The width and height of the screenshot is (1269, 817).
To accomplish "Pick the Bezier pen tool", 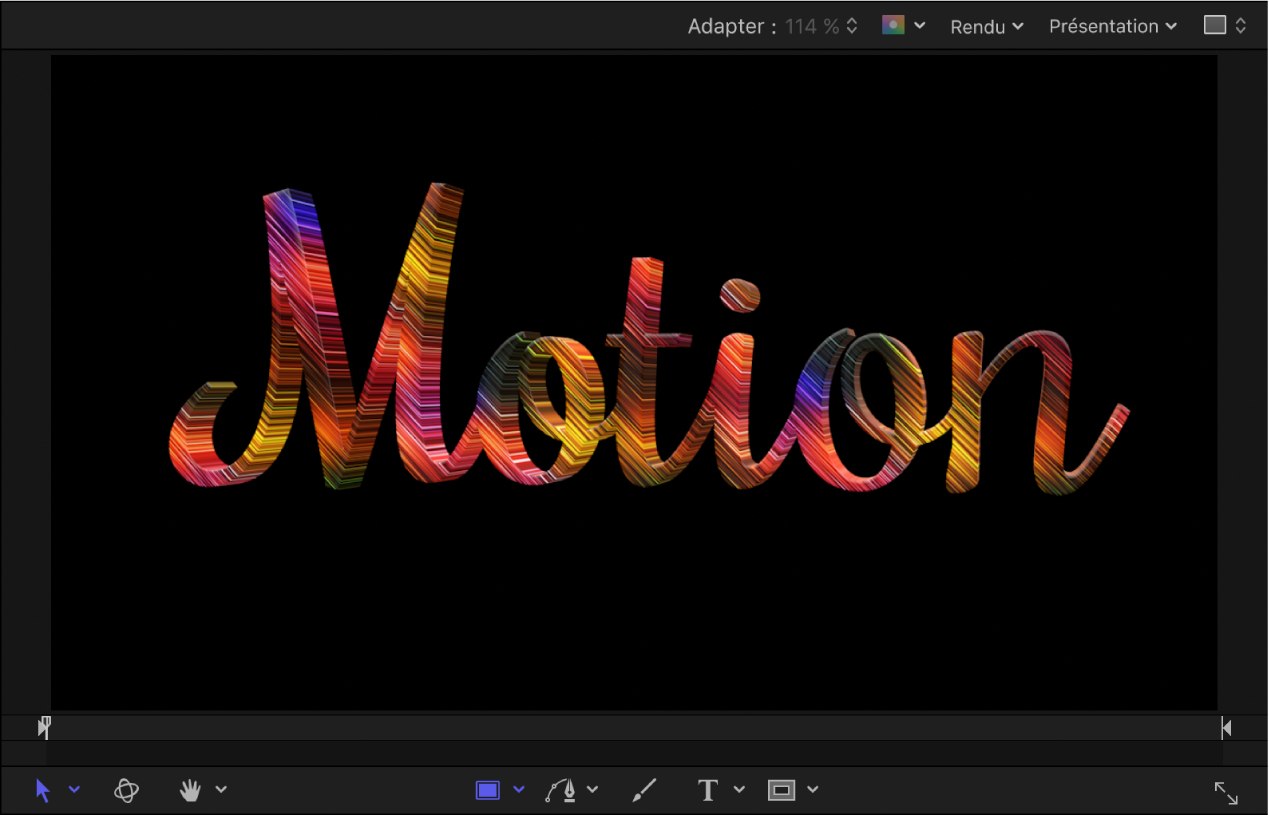I will (x=563, y=790).
